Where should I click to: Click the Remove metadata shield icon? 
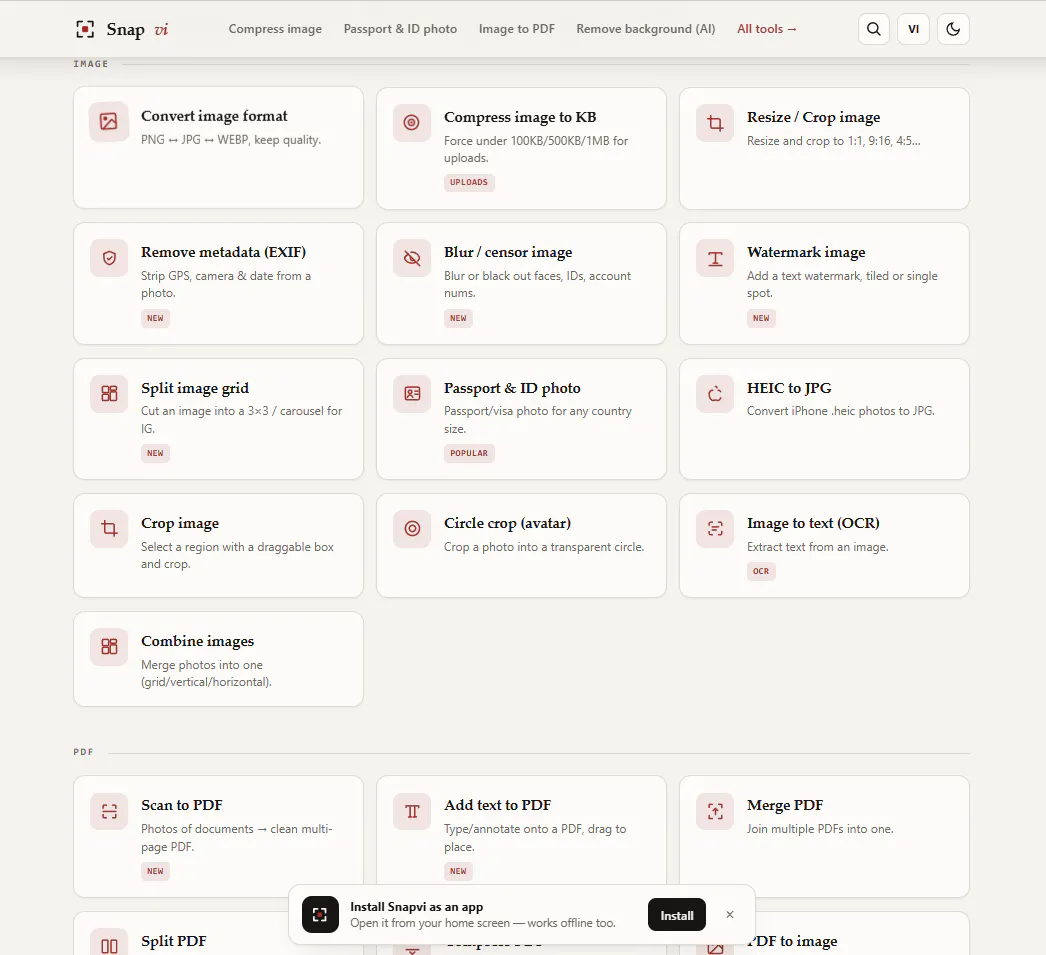(109, 258)
